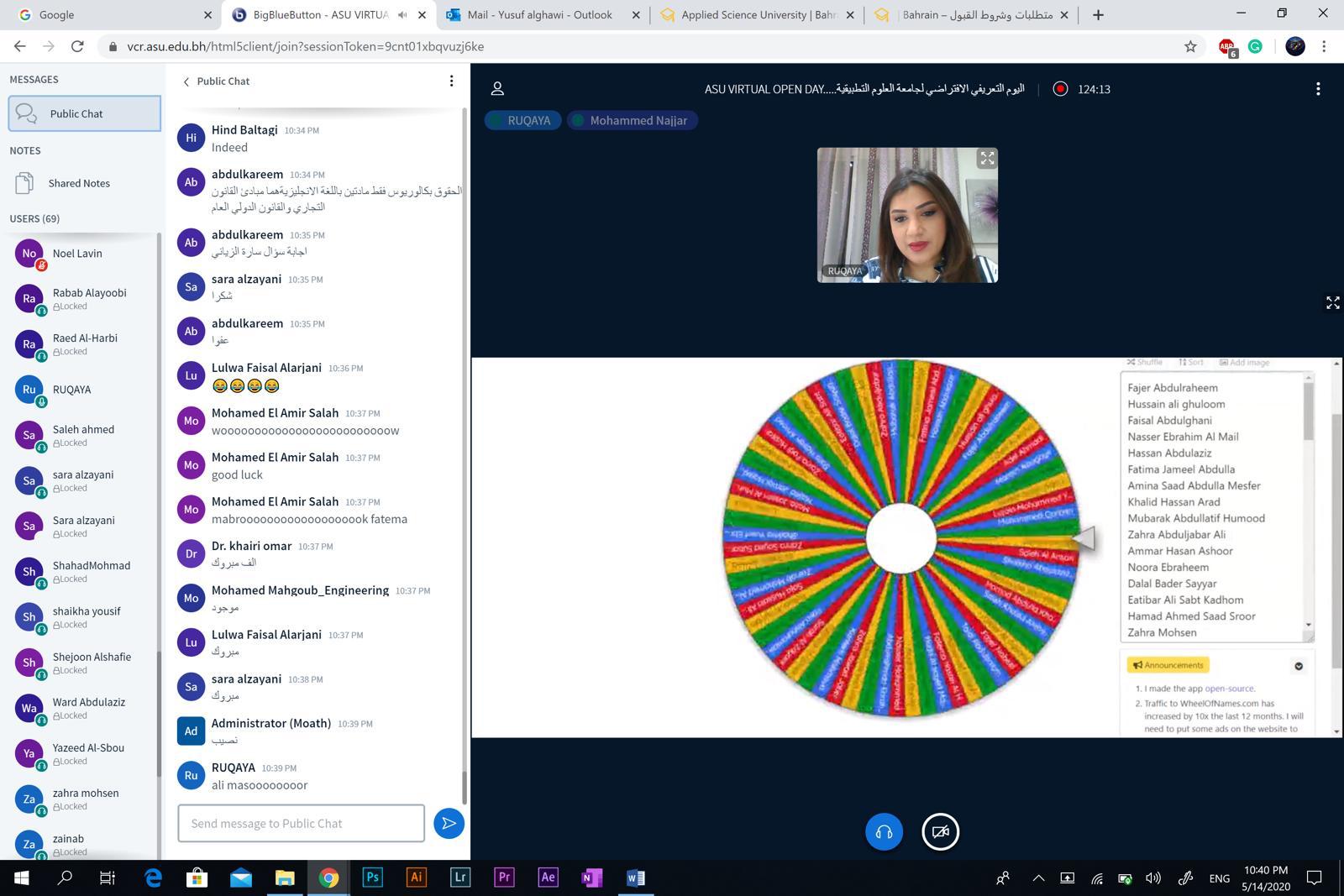Click the spinning wheel center
Viewport: 1344px width, 896px height.
click(900, 538)
